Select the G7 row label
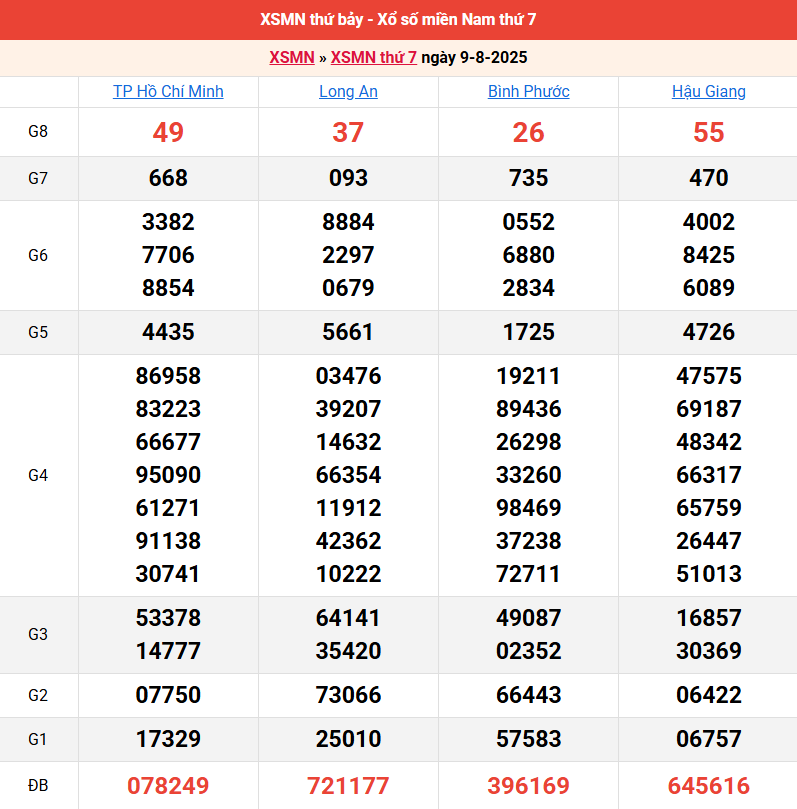 [38, 179]
